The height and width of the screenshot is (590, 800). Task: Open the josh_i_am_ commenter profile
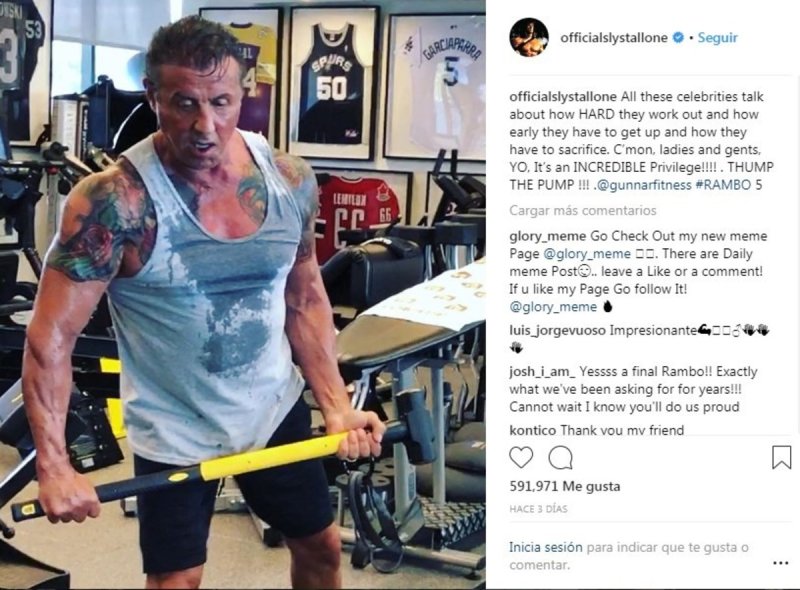pos(542,371)
